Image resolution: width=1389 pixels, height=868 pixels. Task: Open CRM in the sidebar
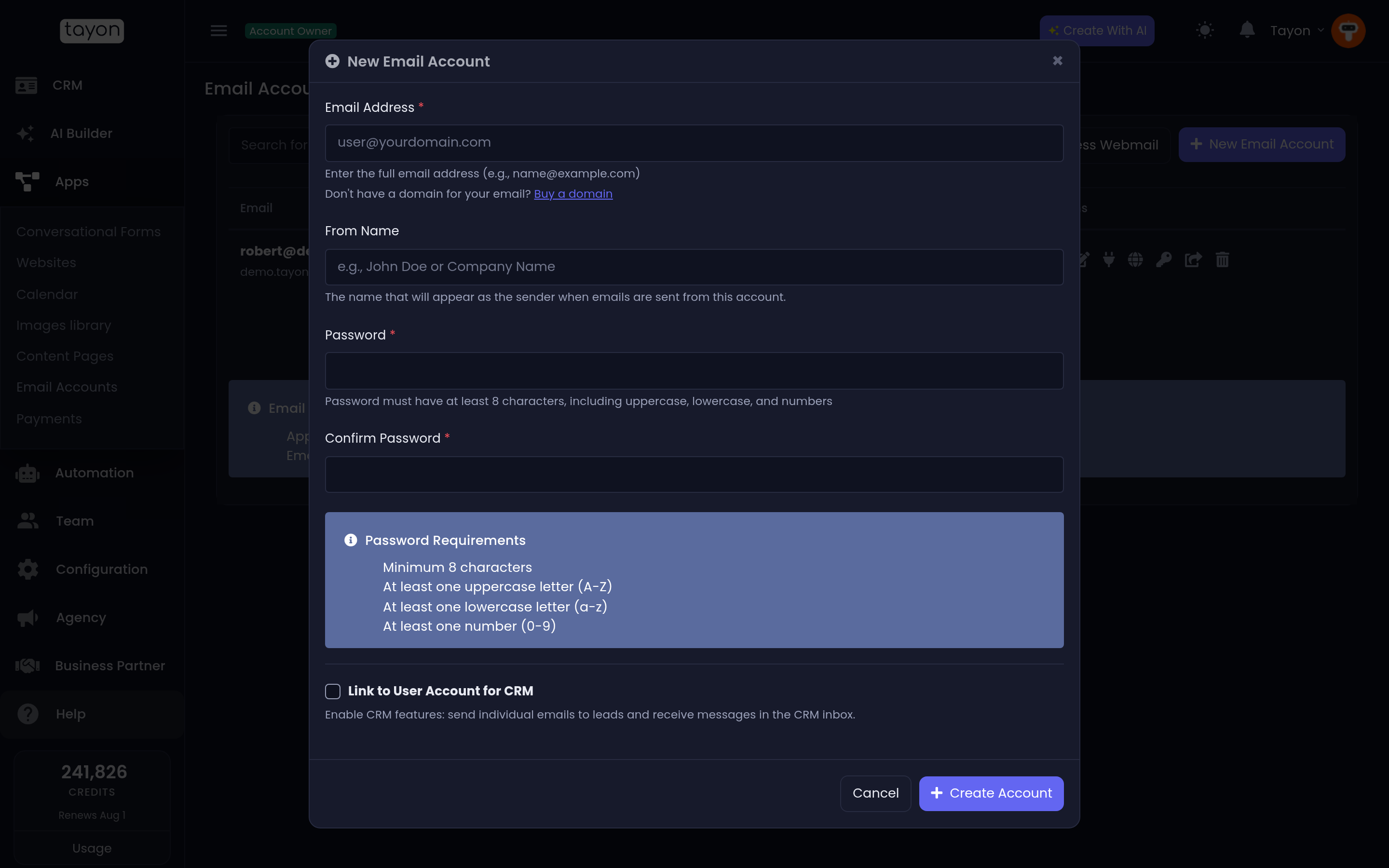(68, 85)
